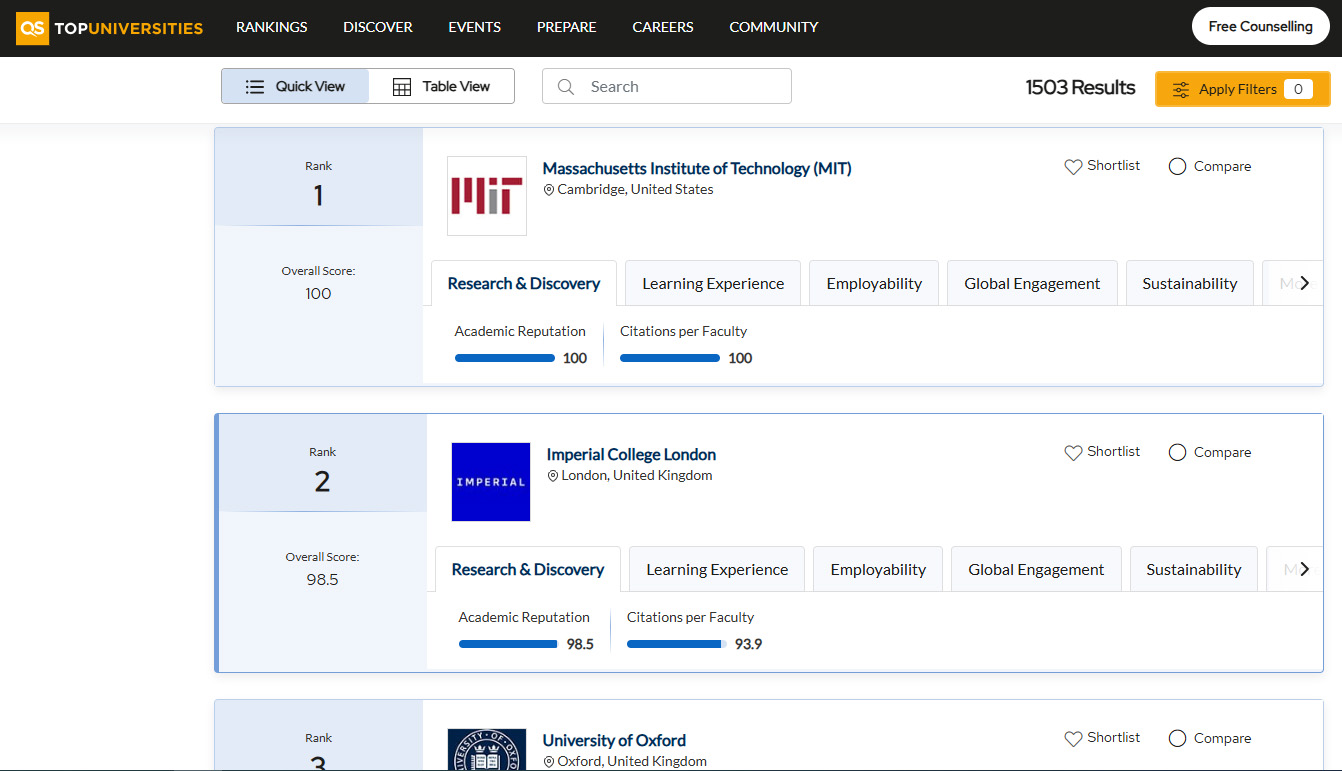Click the Rank 1 number
Screen dimensions: 1342x771
click(318, 196)
